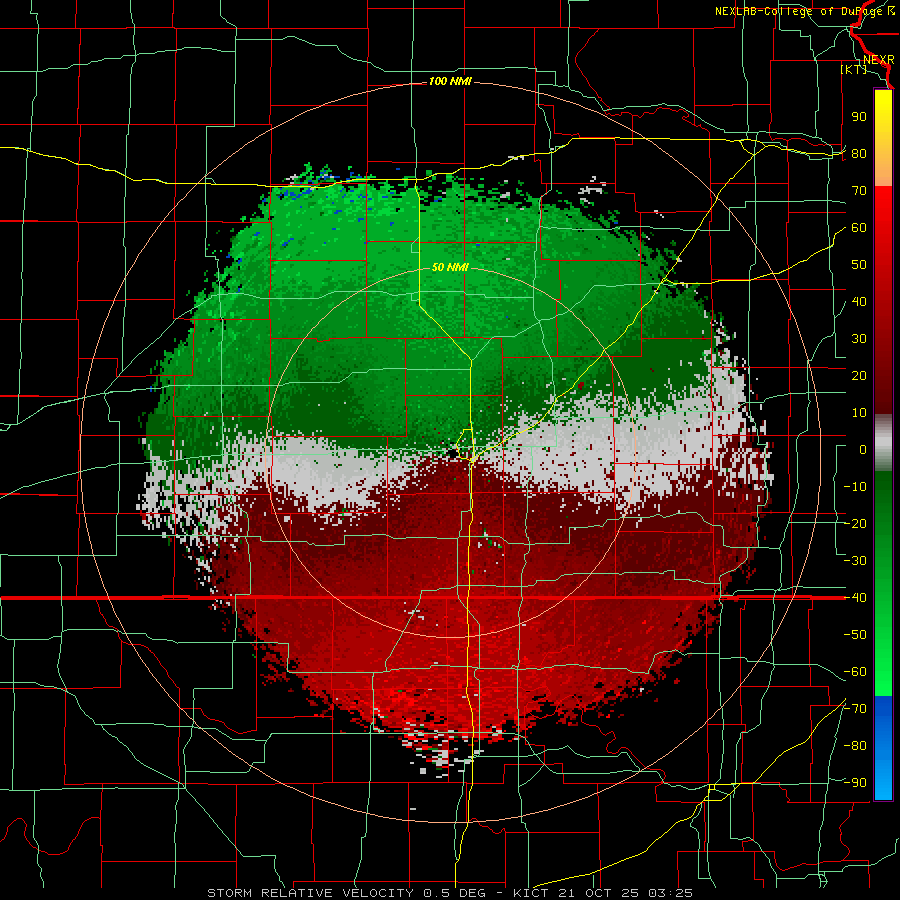Click the positive 10 scale value
900x900 pixels.
(859, 413)
